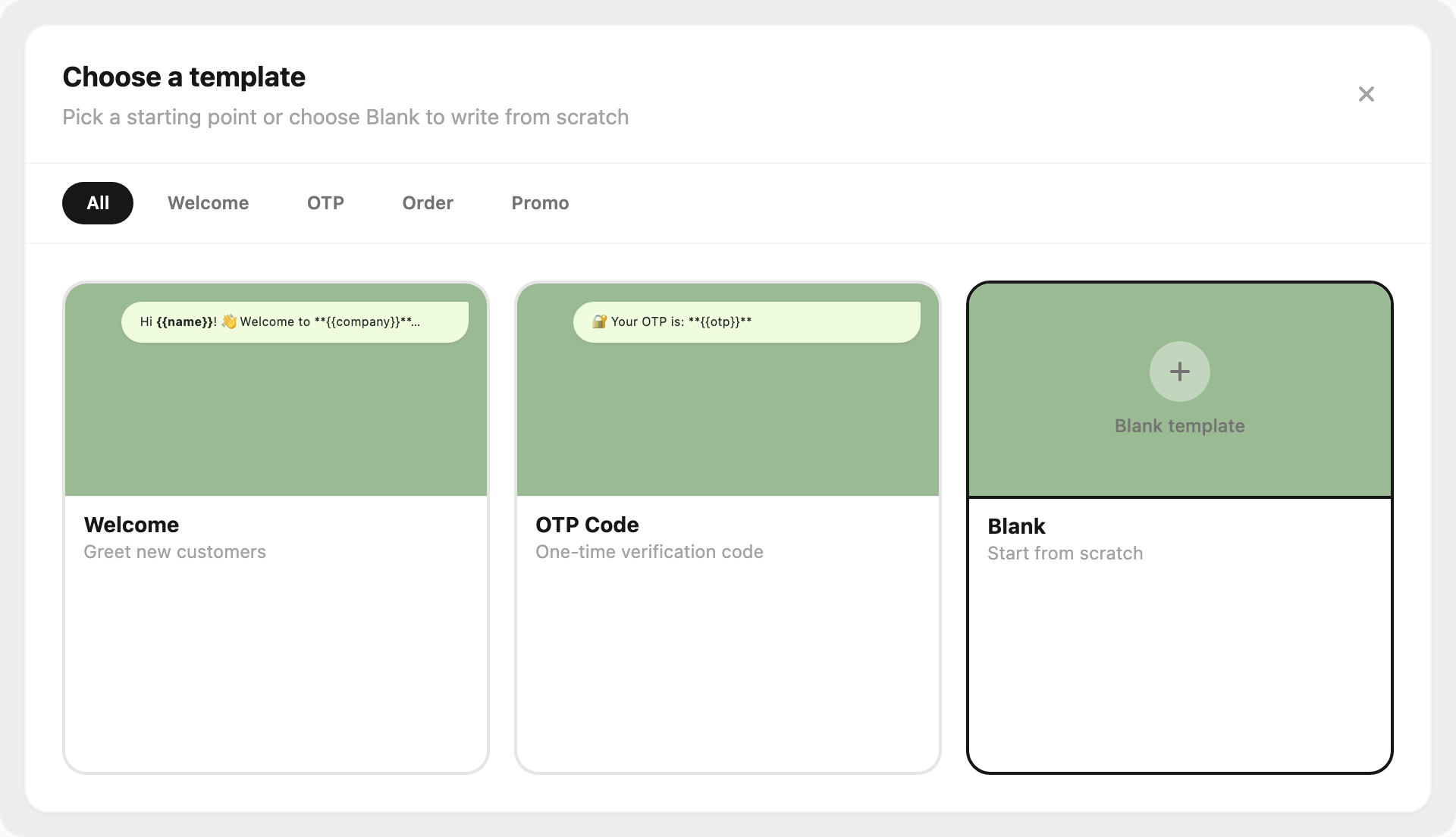This screenshot has width=1456, height=837.
Task: Click the 'Pick a starting point' subtitle
Action: [x=345, y=118]
